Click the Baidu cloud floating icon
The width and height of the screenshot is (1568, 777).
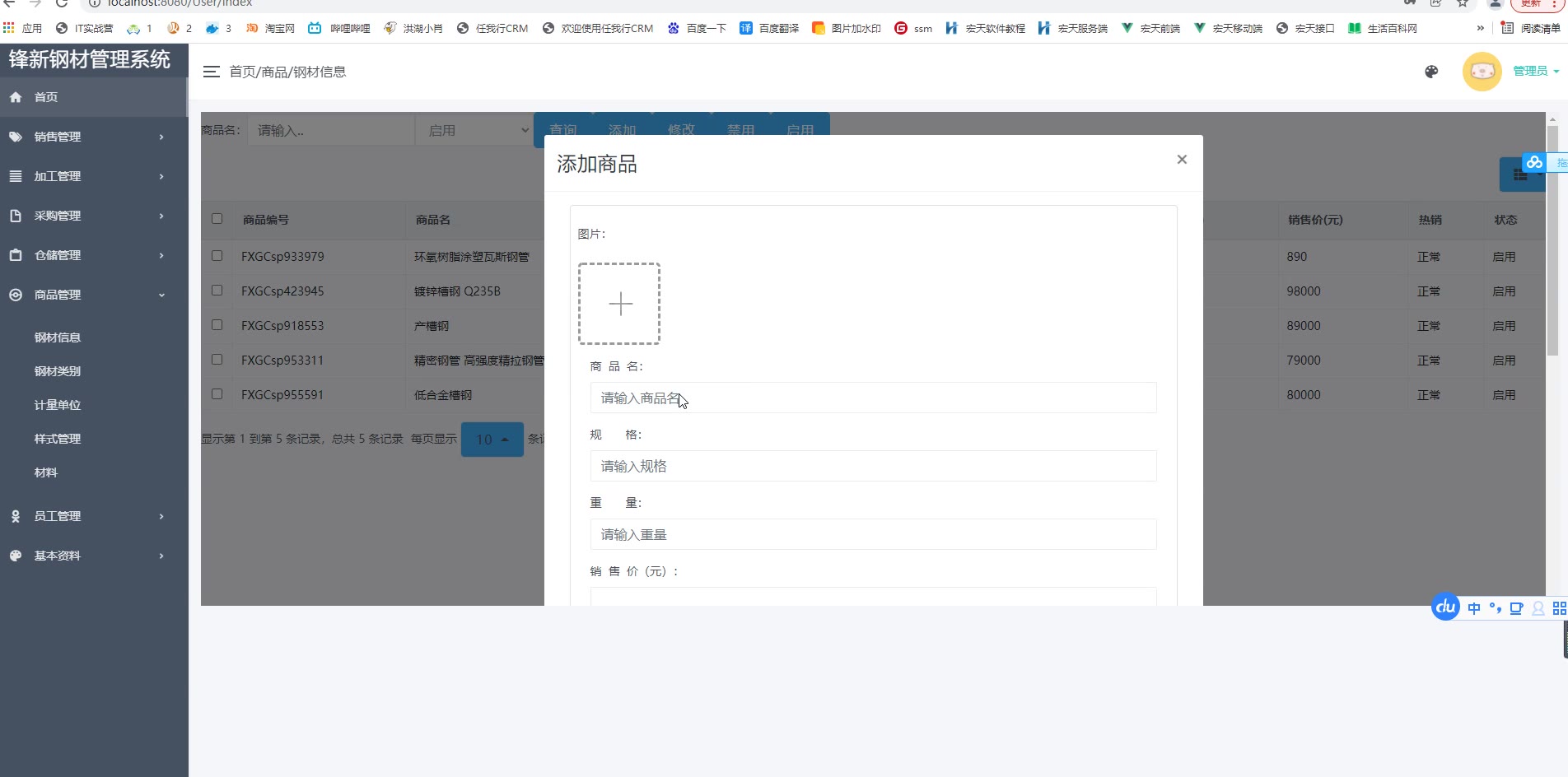coord(1533,163)
